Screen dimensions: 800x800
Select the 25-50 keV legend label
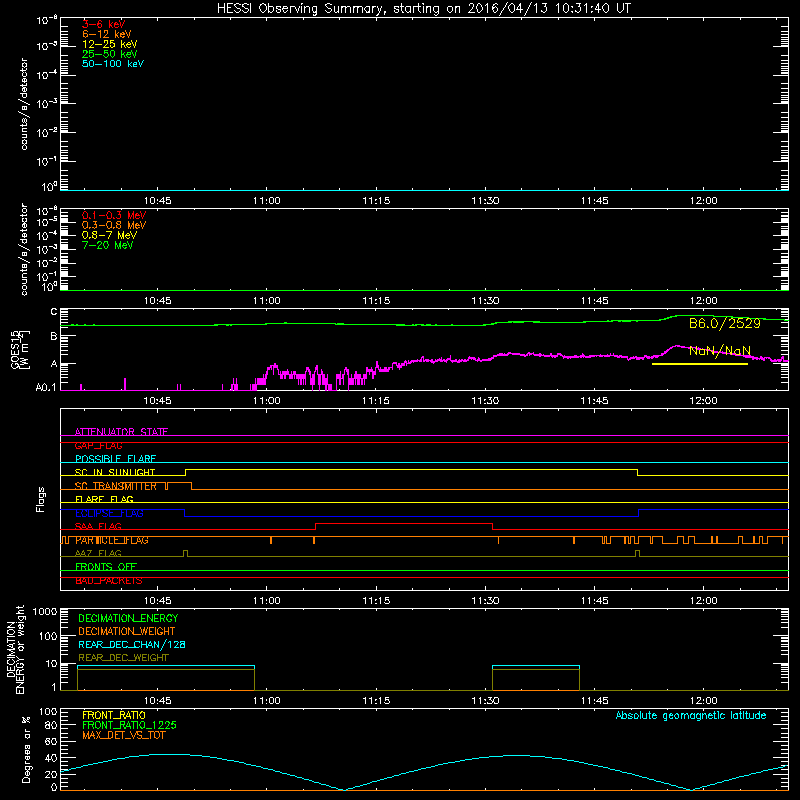coord(110,54)
